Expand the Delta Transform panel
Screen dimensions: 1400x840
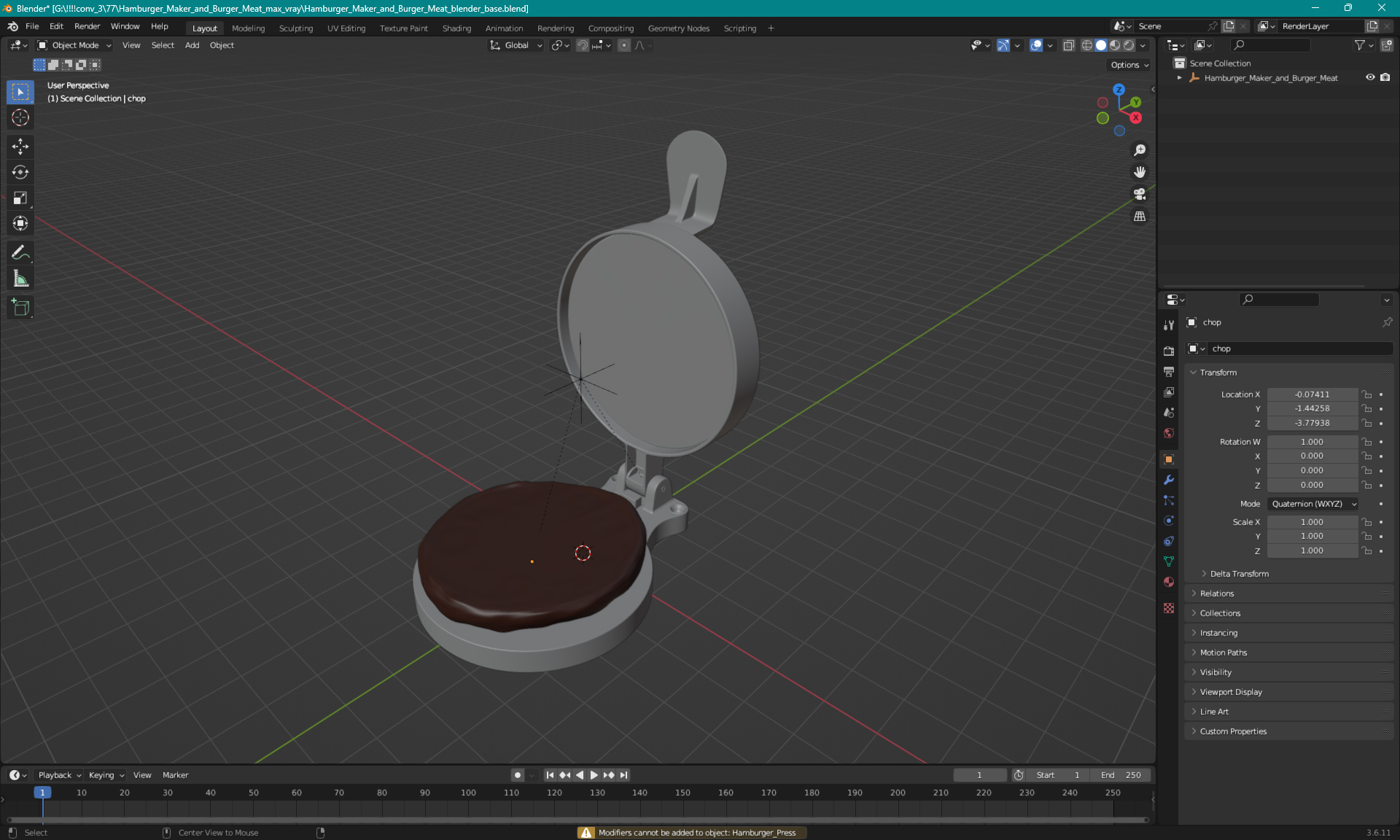point(1239,574)
